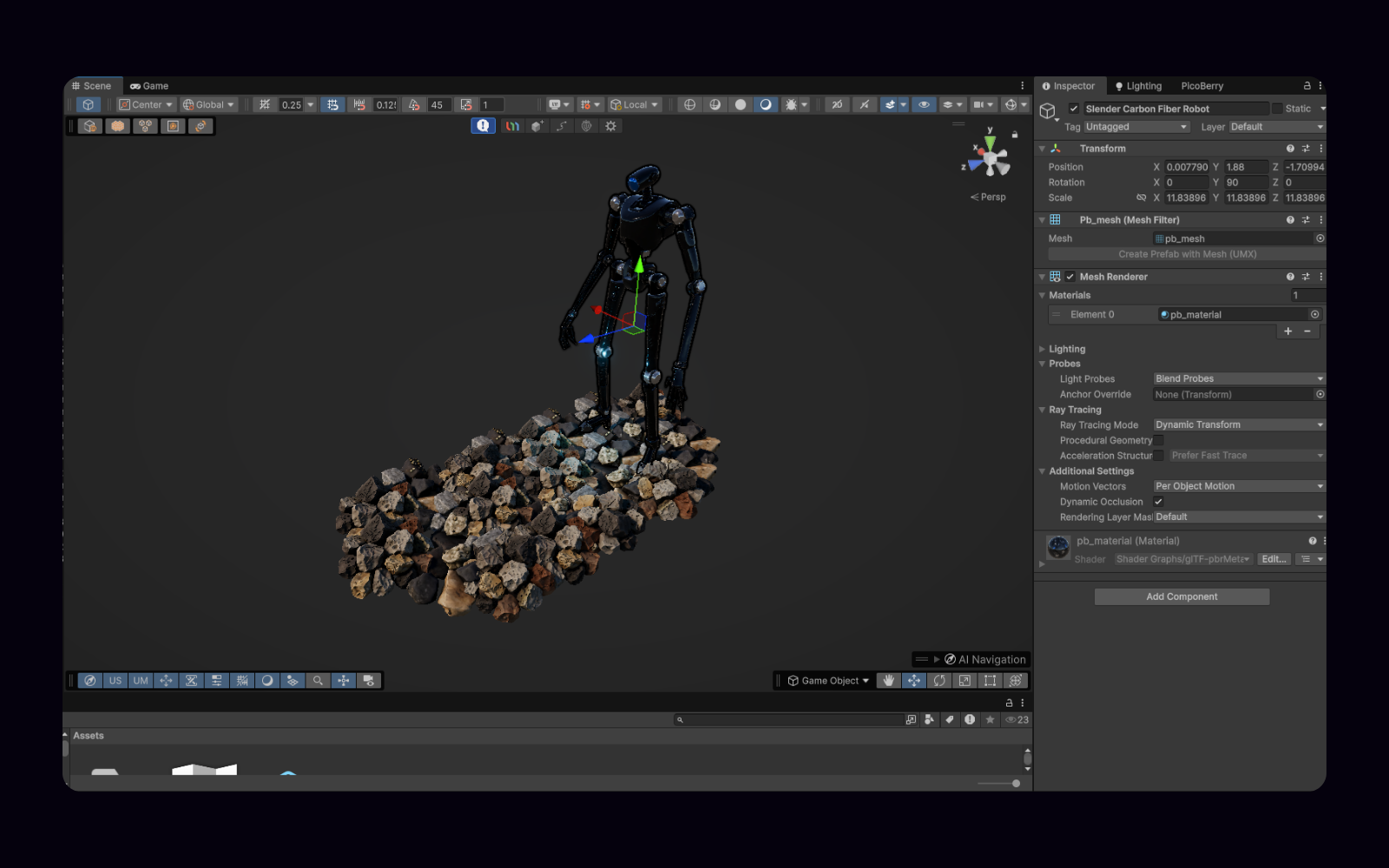
Task: Select the shaded solid sphere draw mode
Action: [x=741, y=104]
